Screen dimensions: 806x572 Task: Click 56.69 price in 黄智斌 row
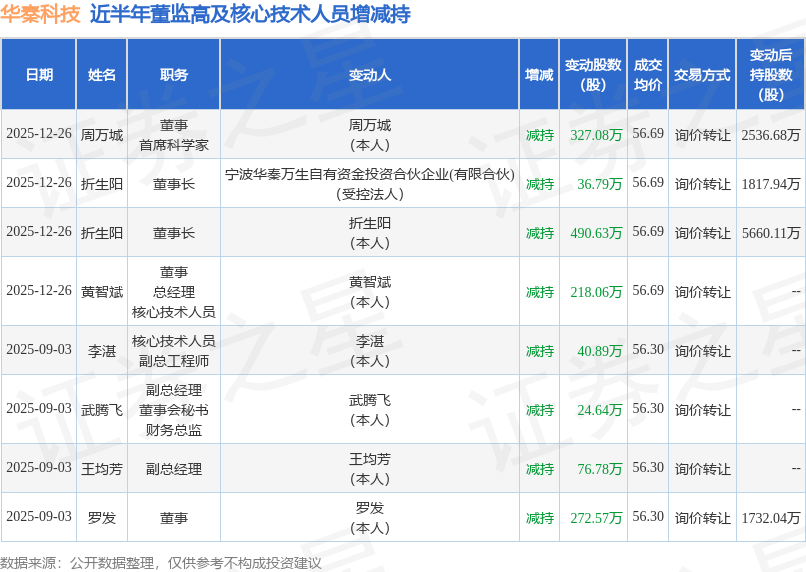(648, 290)
